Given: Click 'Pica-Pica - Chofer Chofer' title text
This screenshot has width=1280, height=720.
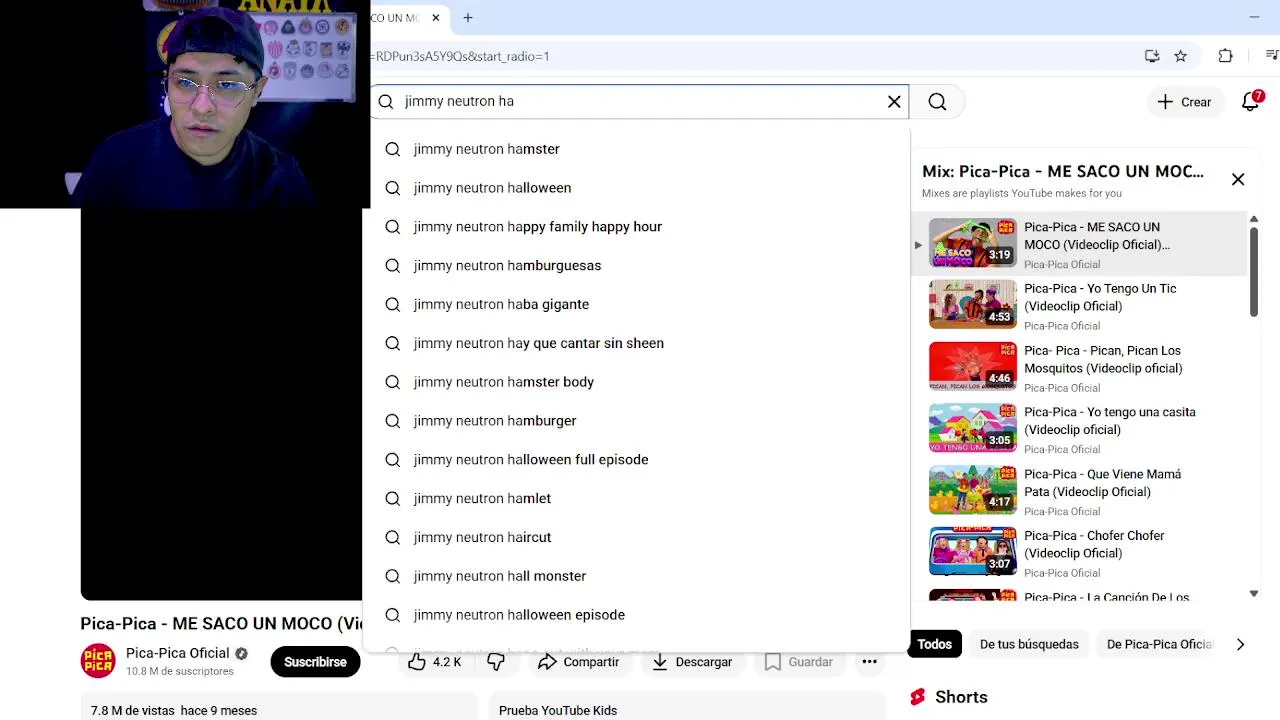Looking at the screenshot, I should [x=1094, y=544].
